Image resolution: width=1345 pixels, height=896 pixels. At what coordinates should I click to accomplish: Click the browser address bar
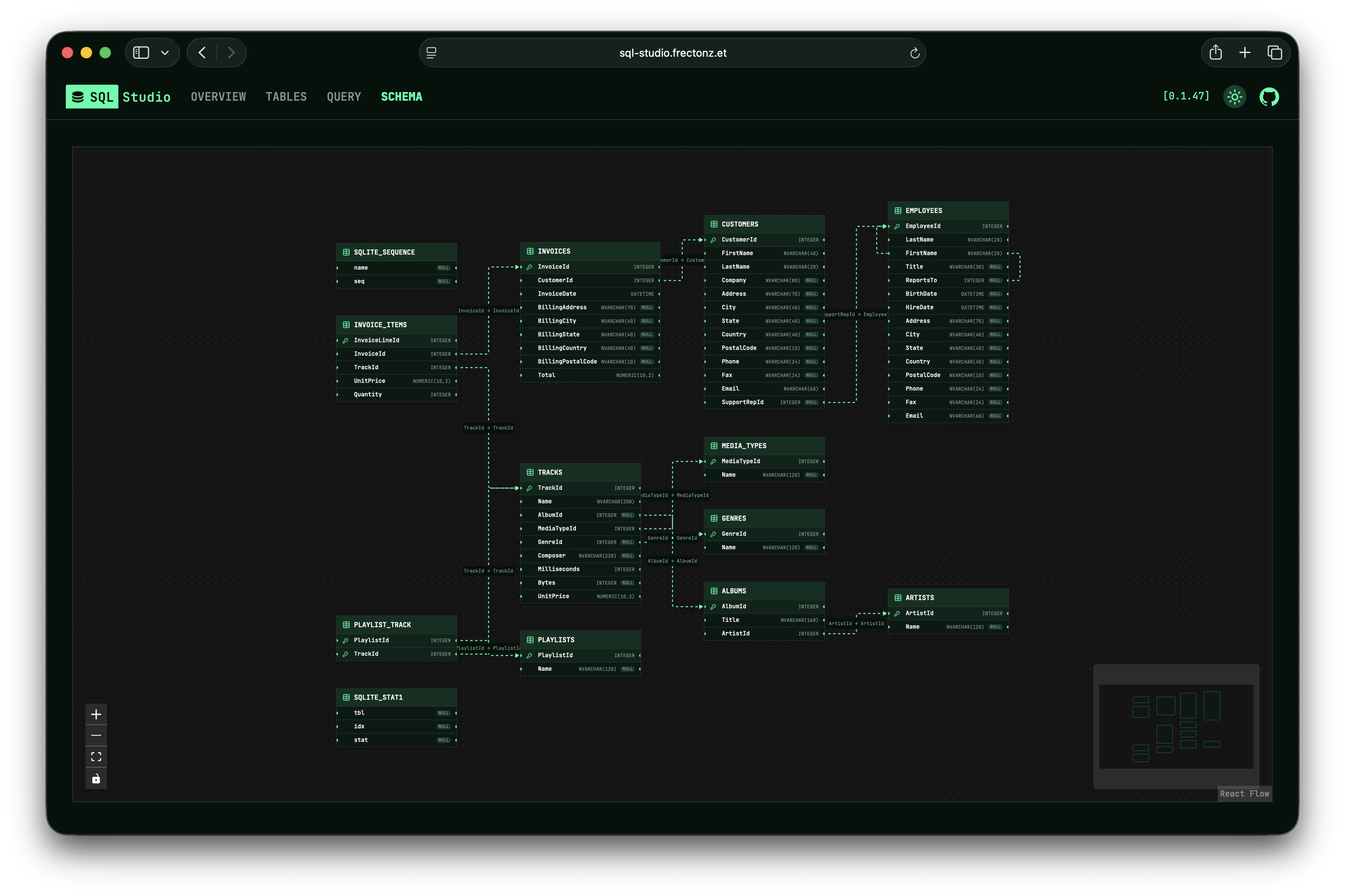point(672,53)
